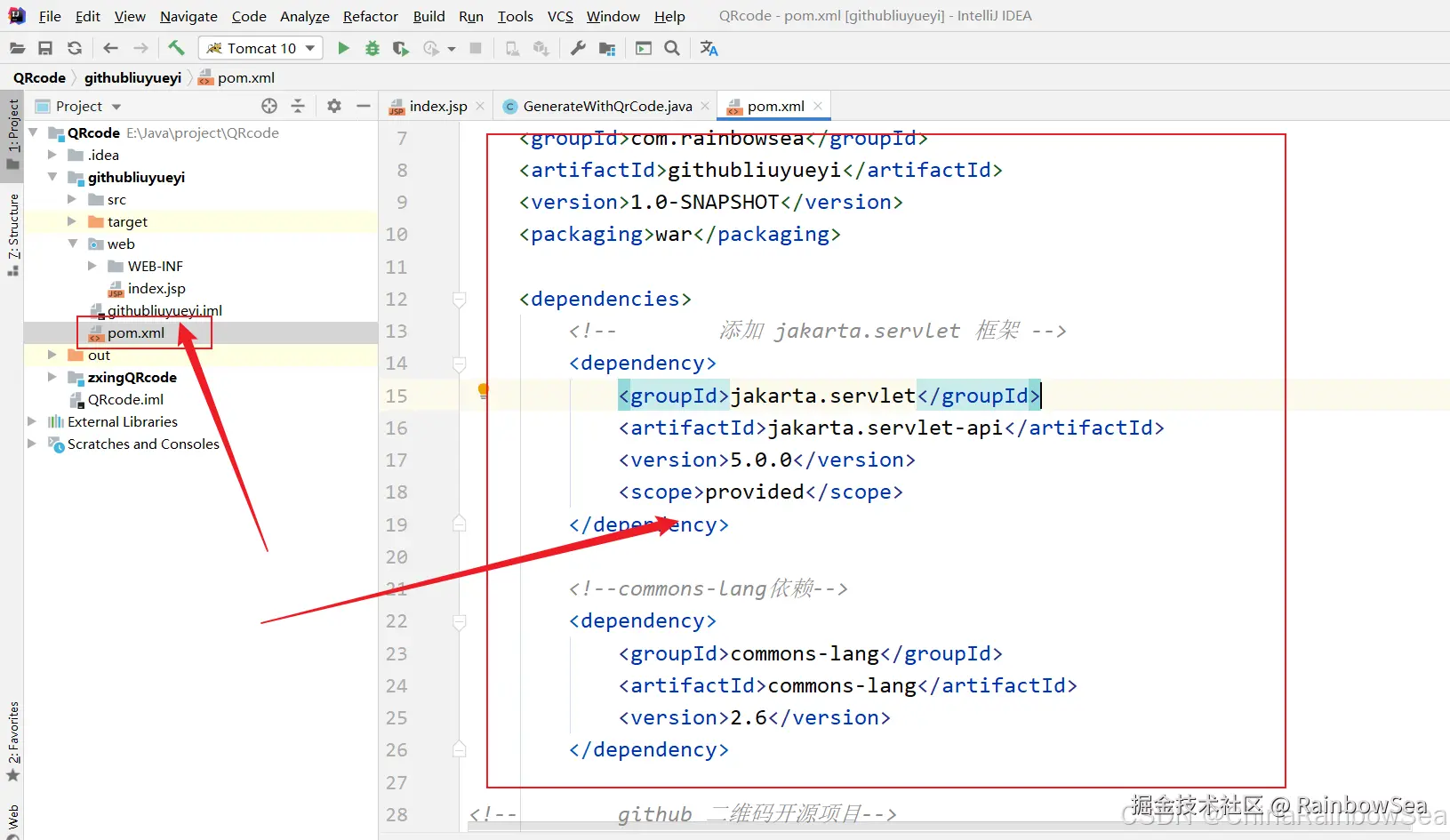Screen dimensions: 1450x840
Task: Click githubliuyueyi breadcrumb
Action: [x=133, y=77]
